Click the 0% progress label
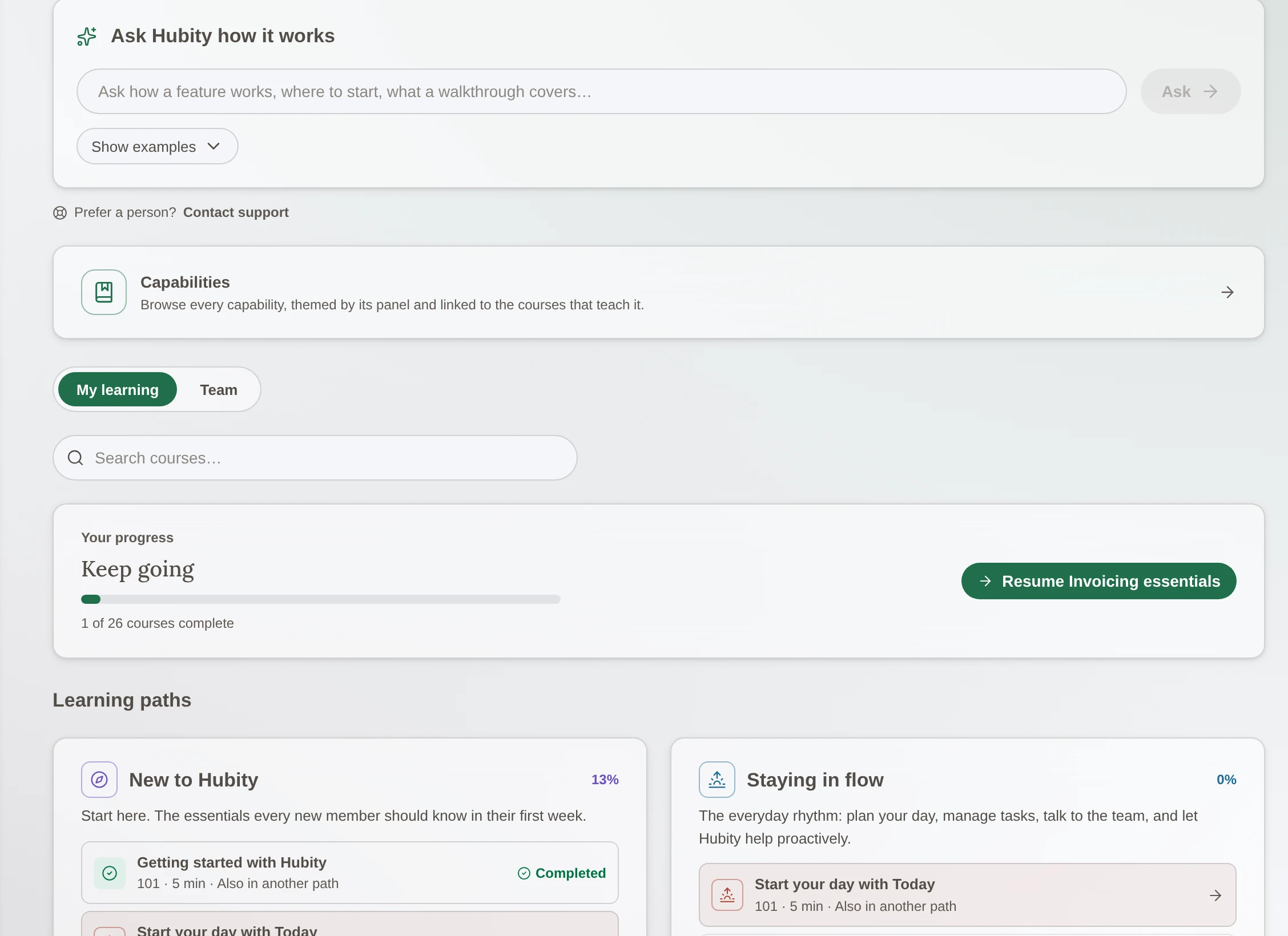Screen dimensions: 1288x936 point(1226,780)
